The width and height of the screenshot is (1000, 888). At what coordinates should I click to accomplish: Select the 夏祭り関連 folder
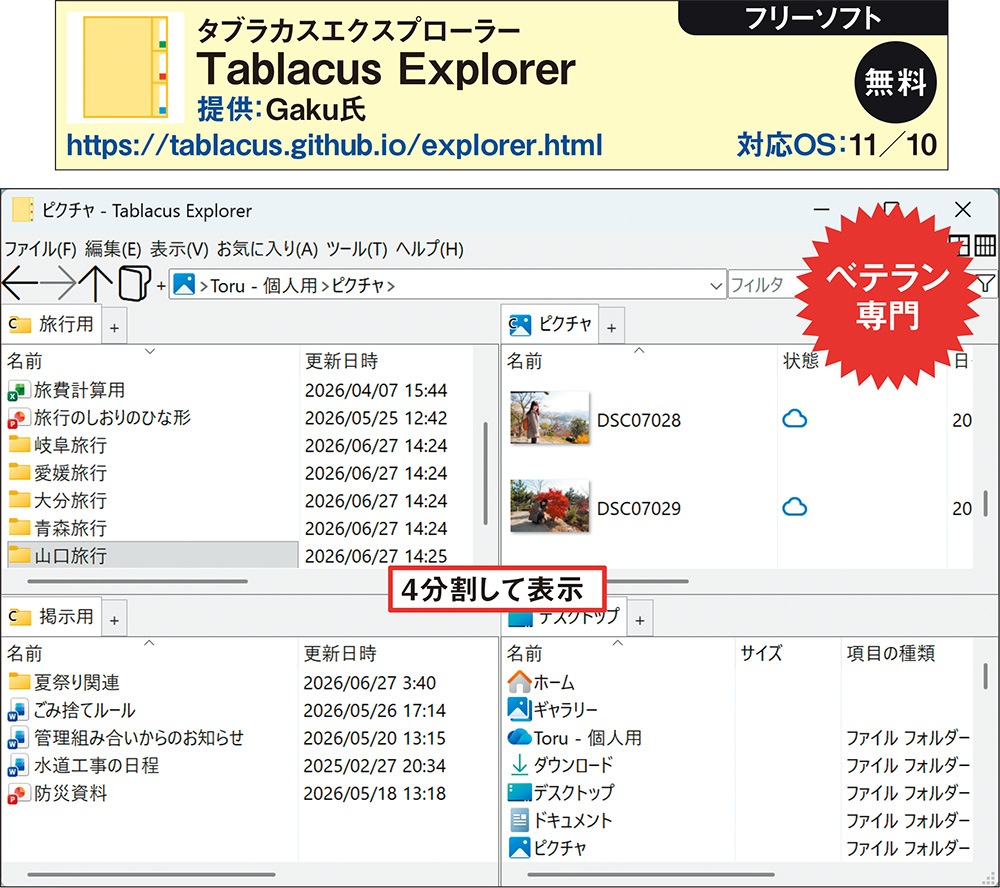(x=64, y=682)
